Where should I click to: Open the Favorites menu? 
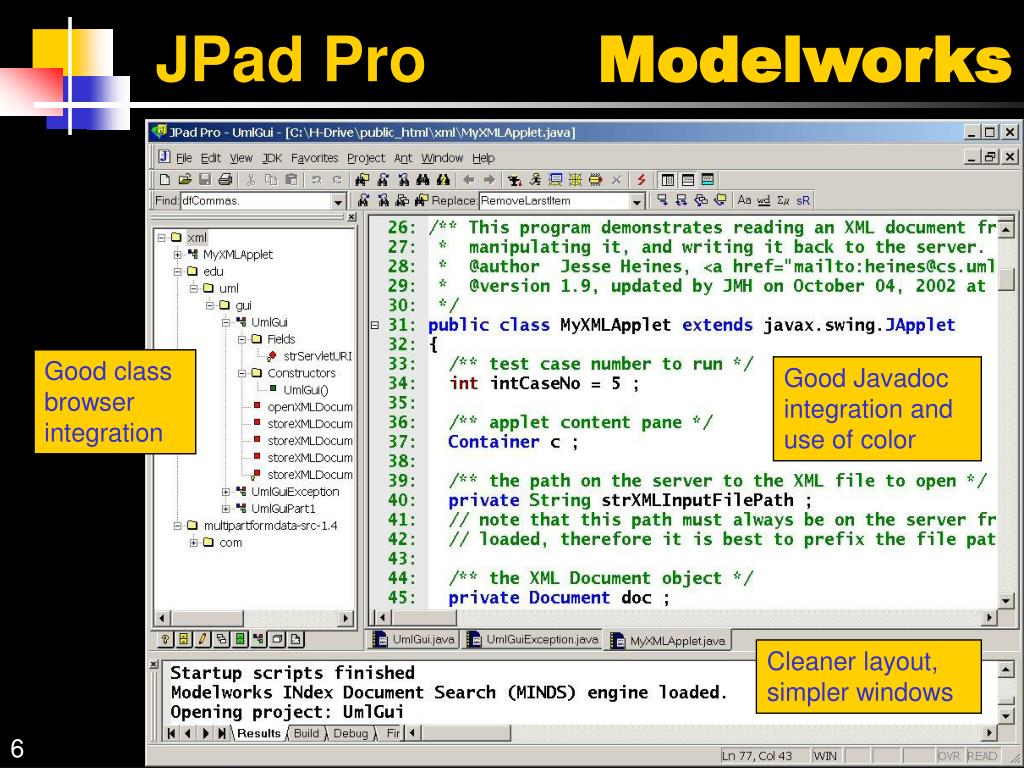pyautogui.click(x=315, y=158)
